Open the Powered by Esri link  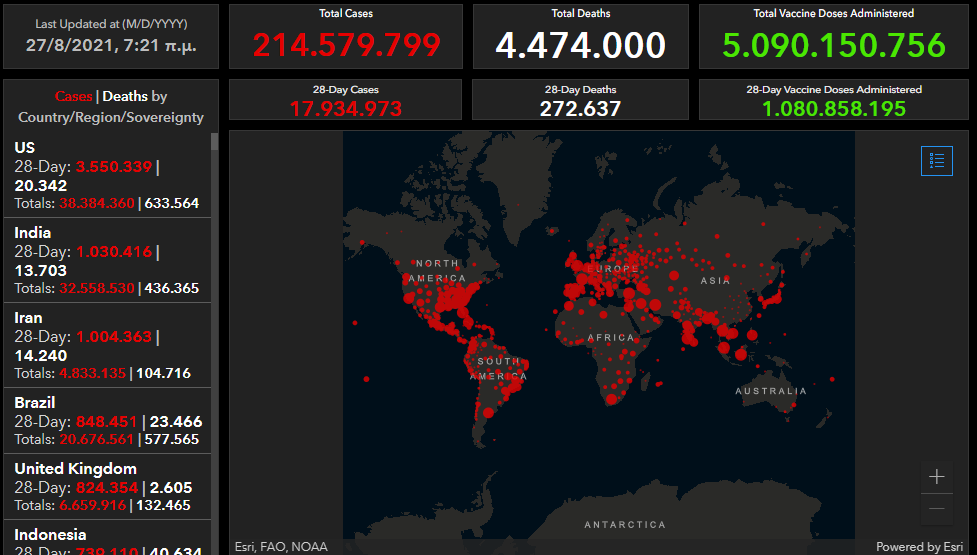coord(919,547)
